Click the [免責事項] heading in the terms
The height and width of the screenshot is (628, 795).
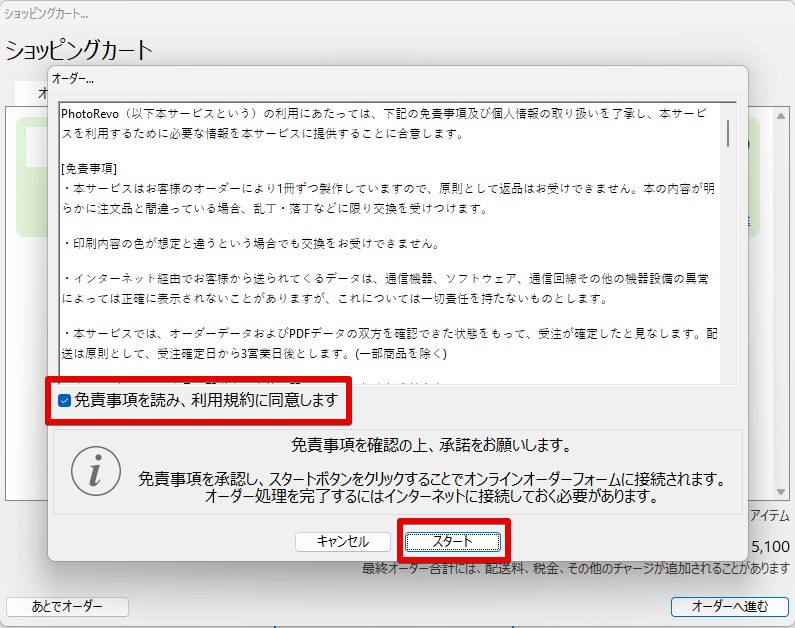coord(89,168)
